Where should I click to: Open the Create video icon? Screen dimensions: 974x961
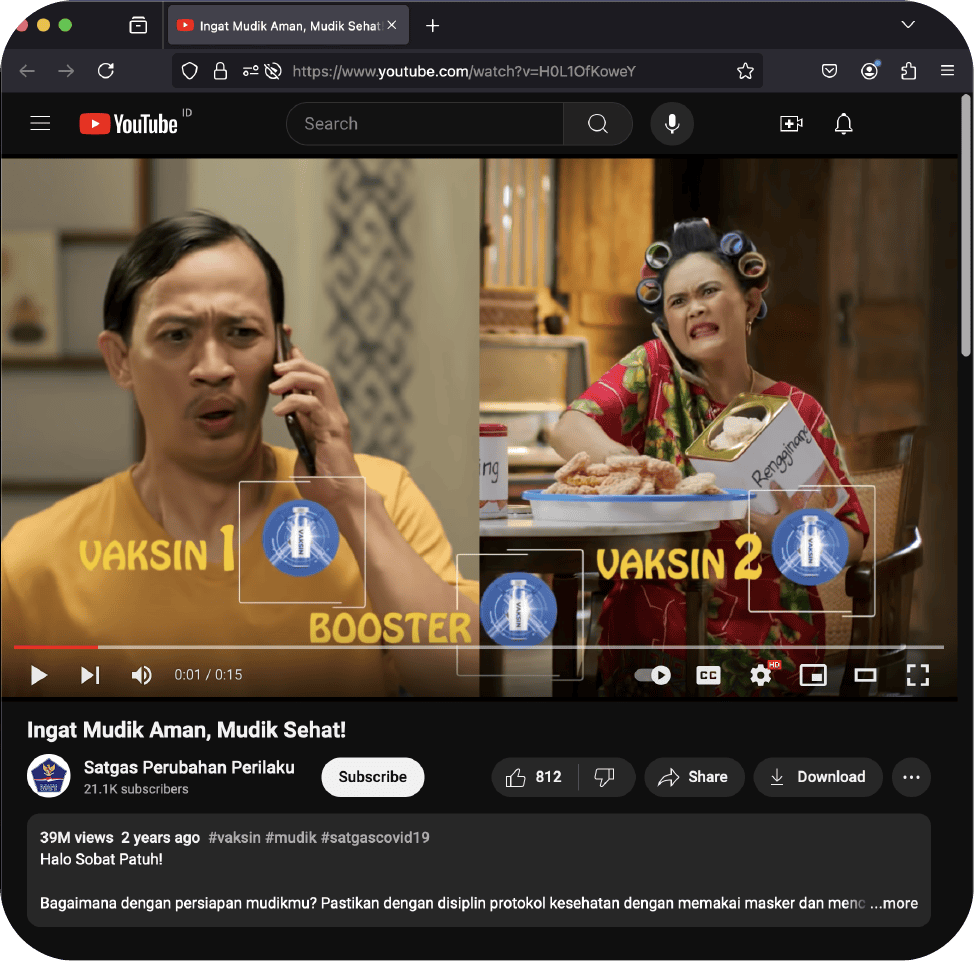click(791, 124)
